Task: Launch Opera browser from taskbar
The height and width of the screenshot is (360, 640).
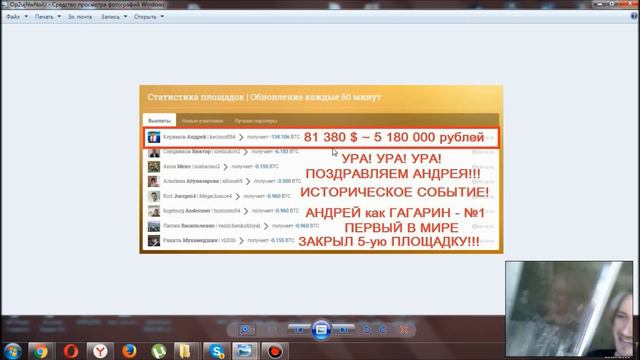Action: pos(71,351)
